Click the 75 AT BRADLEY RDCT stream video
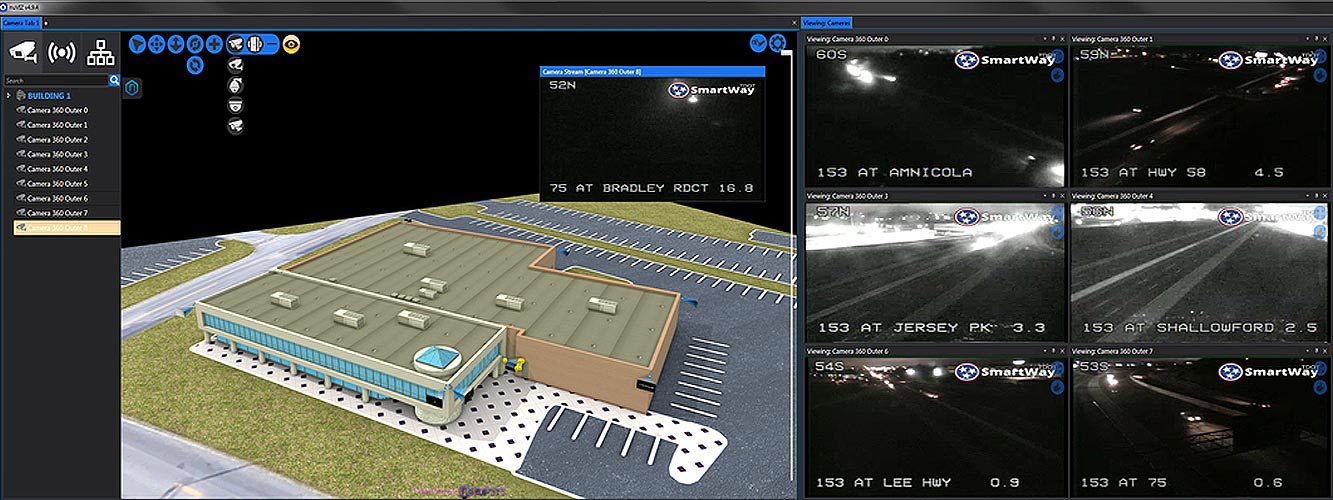This screenshot has width=1333, height=500. coord(652,139)
